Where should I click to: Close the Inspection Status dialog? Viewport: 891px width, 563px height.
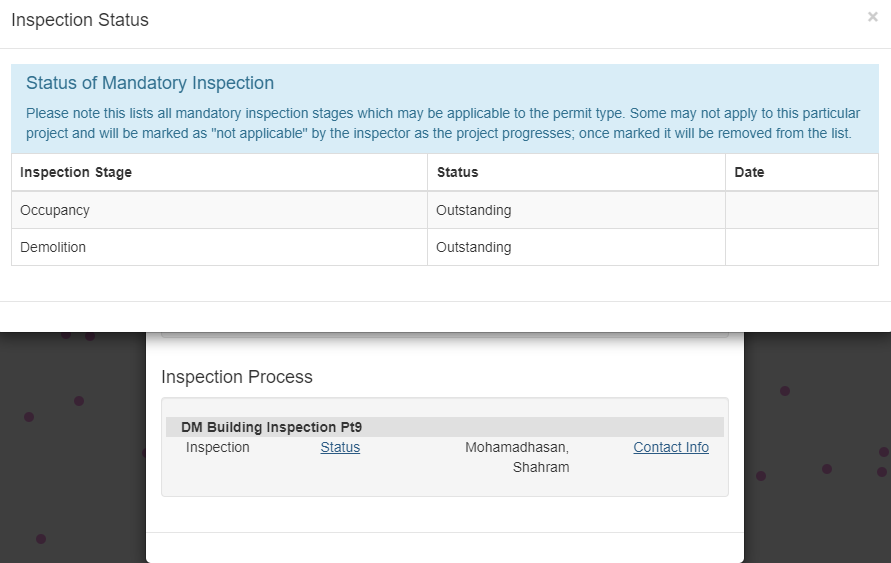872,17
